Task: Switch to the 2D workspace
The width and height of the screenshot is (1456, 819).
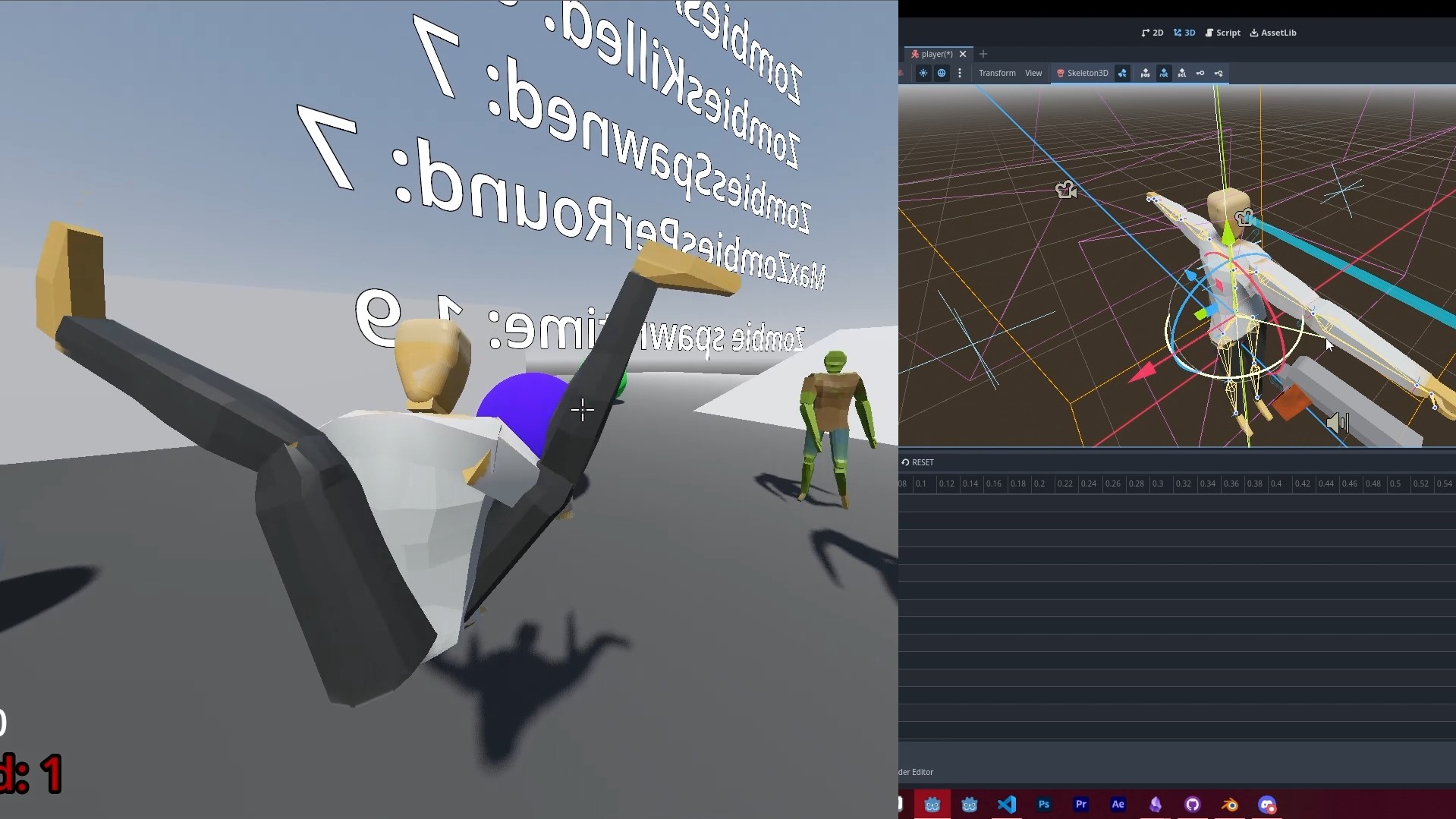Action: (1152, 33)
